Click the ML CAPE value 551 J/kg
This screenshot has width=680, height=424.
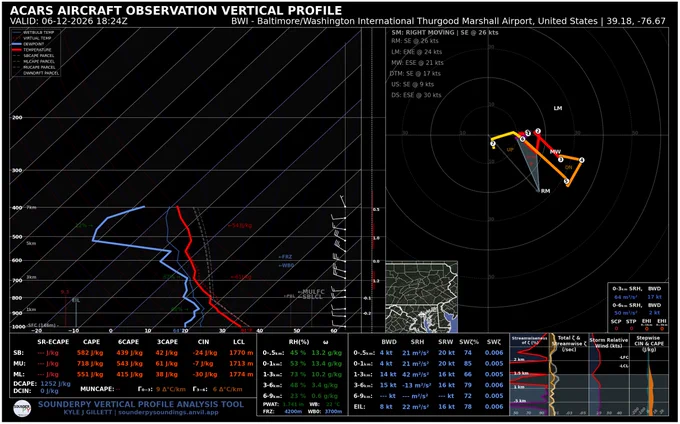(91, 375)
